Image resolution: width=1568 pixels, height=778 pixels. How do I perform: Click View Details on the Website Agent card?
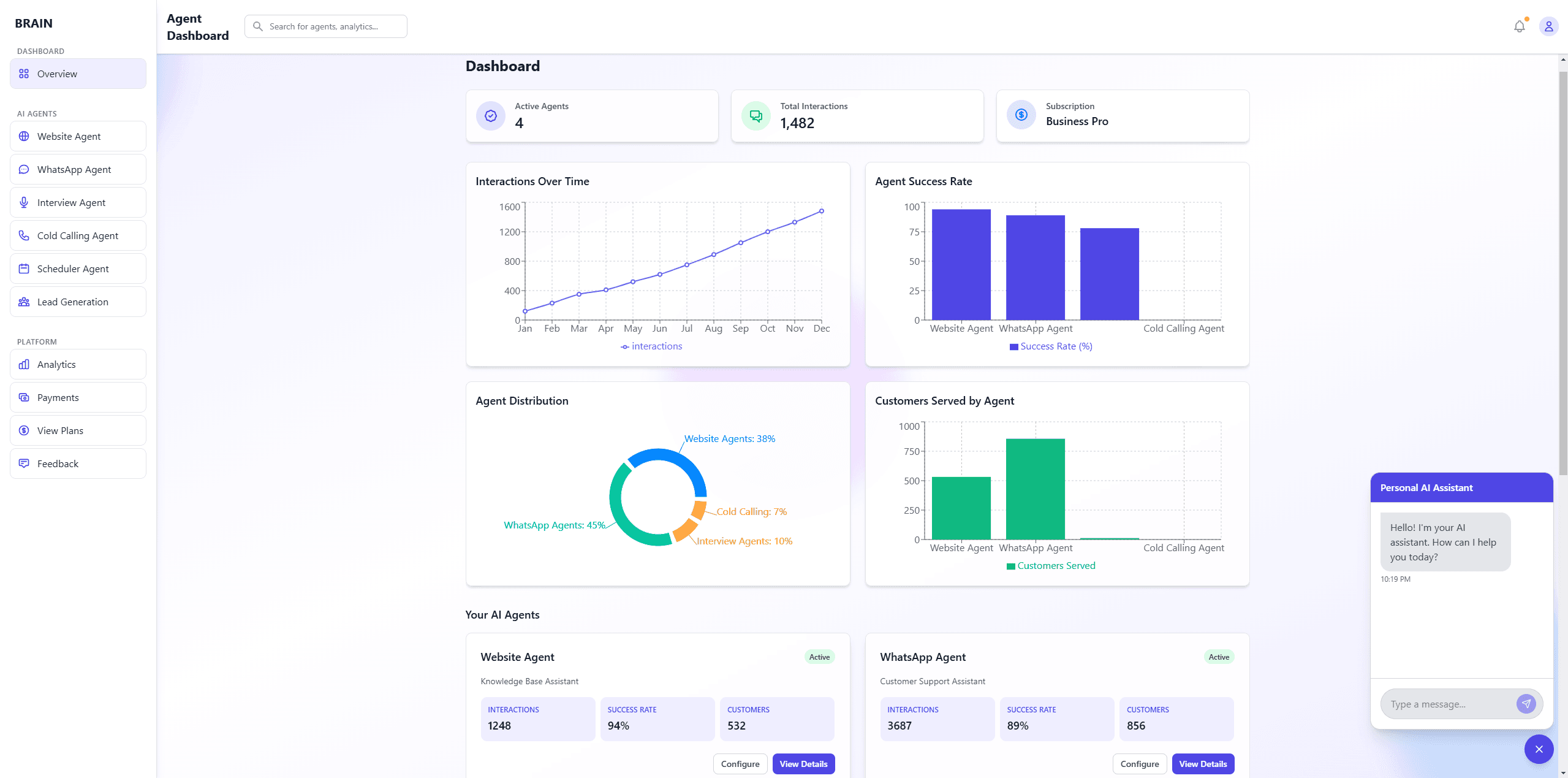803,764
